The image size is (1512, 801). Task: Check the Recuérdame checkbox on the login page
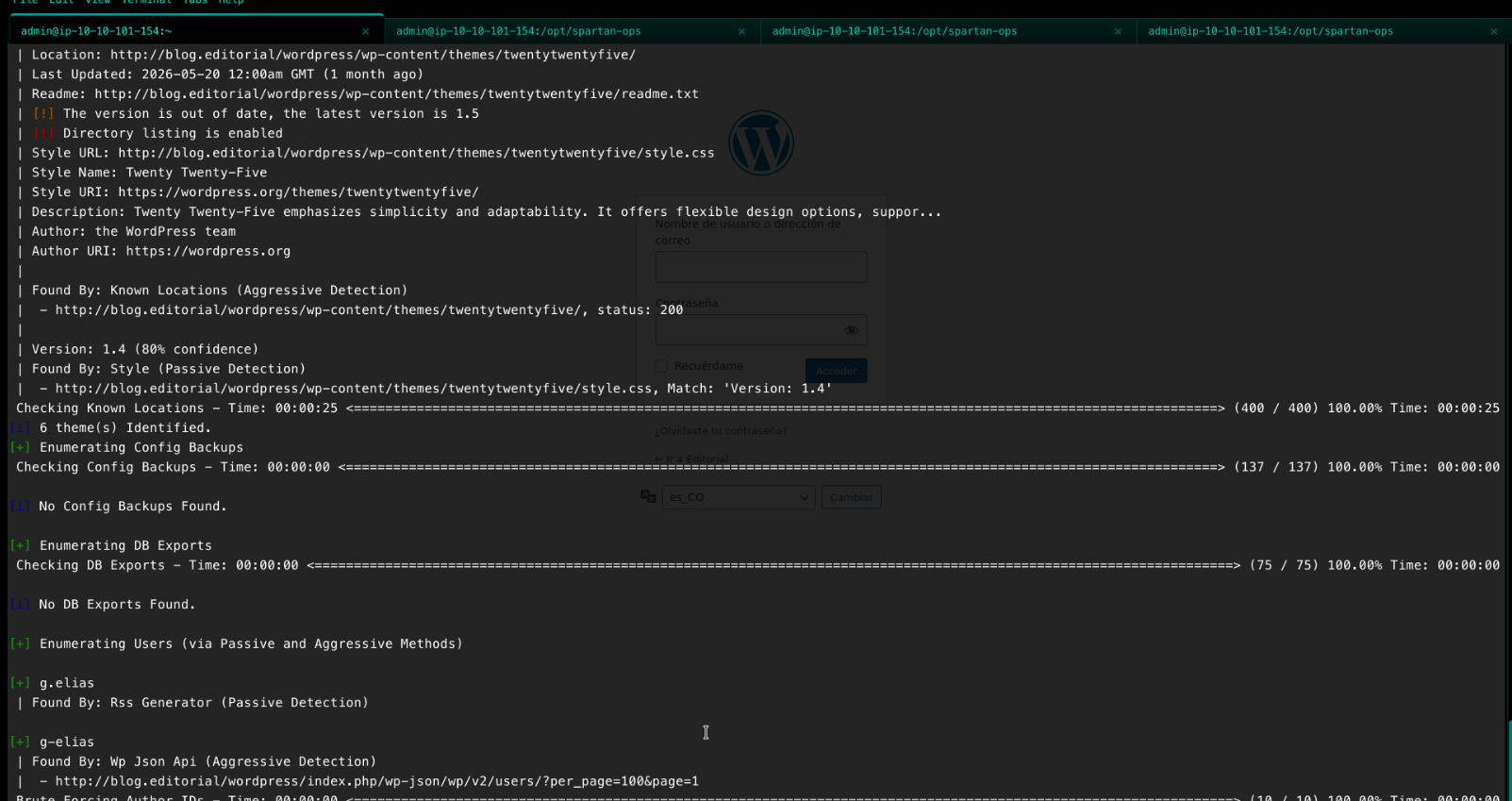661,366
